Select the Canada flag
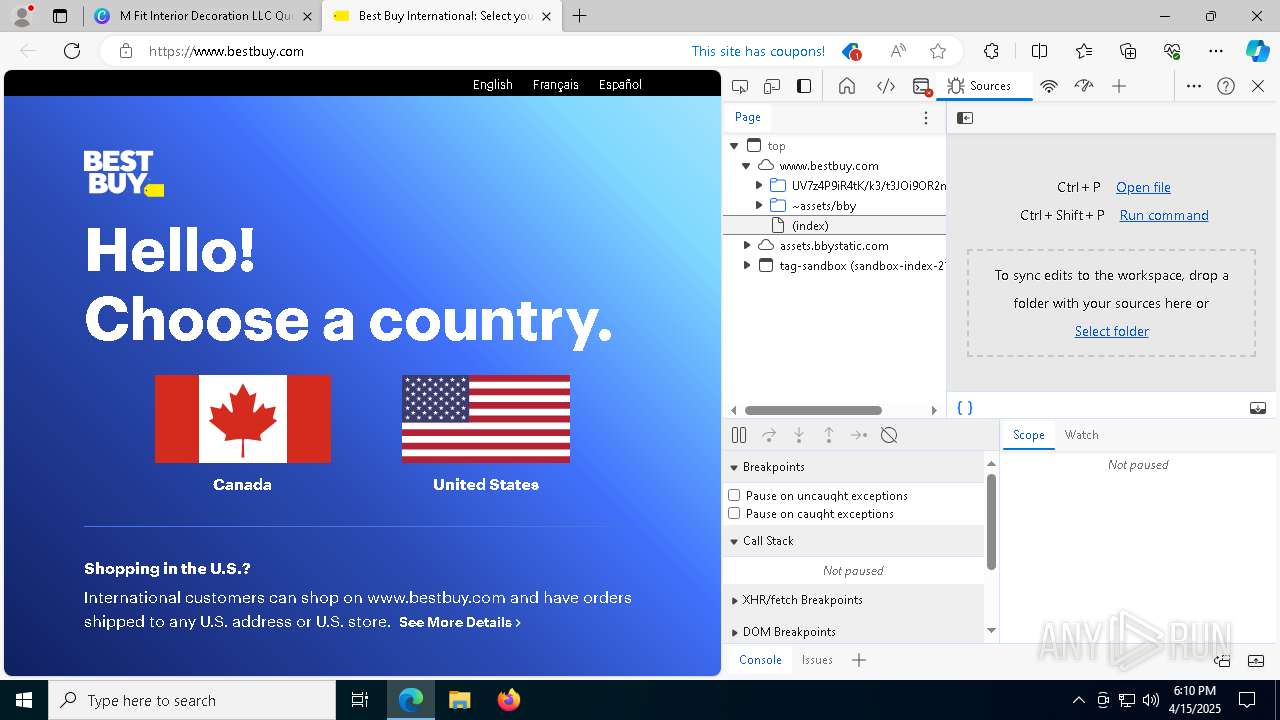Image resolution: width=1280 pixels, height=720 pixels. [243, 419]
